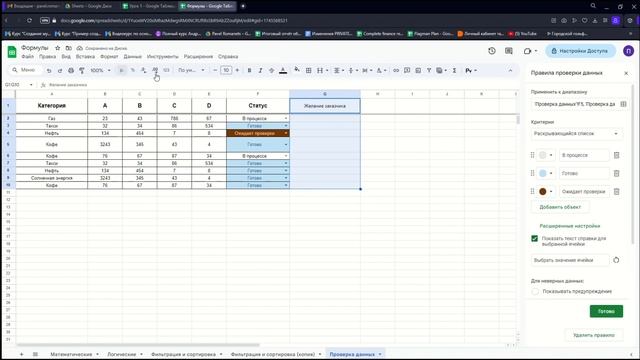640x360 pixels.
Task: Open the 123 number formats menu
Action: click(166, 71)
